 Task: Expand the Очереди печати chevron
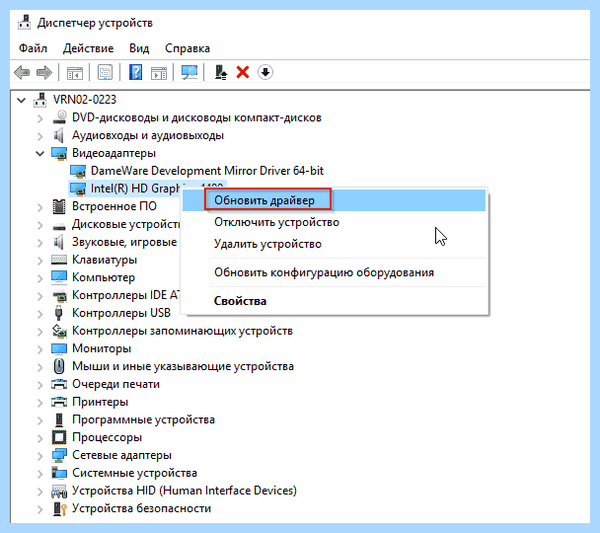click(x=40, y=385)
